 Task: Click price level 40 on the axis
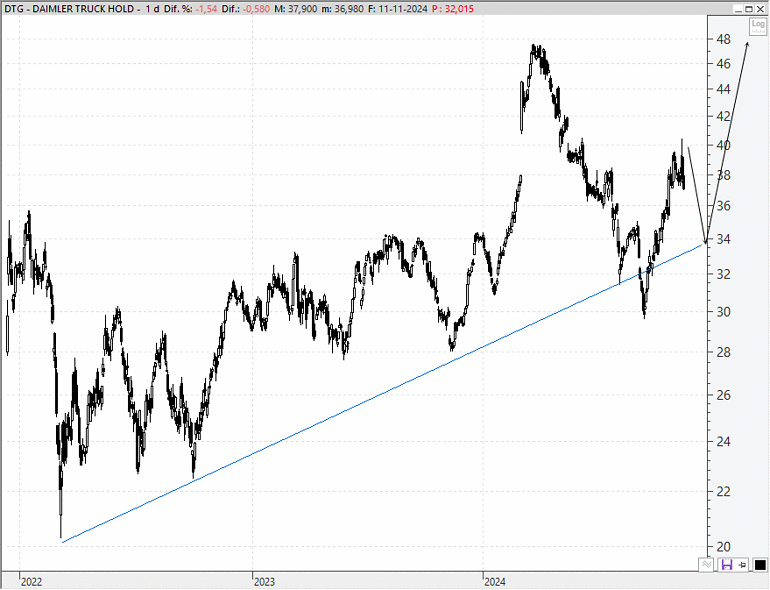point(723,145)
